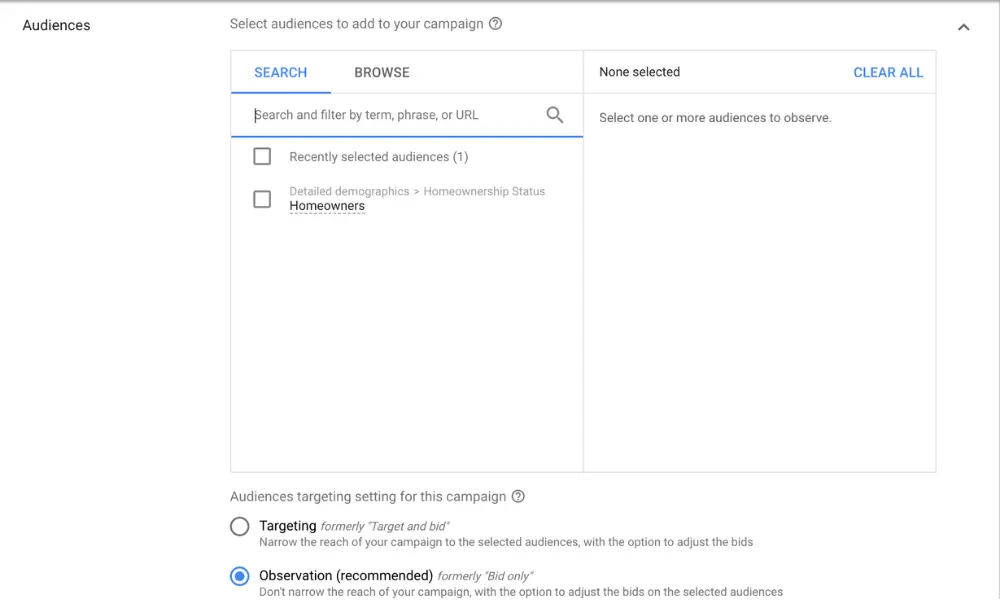Click the Homeownership Status breadcrumb text

click(484, 191)
